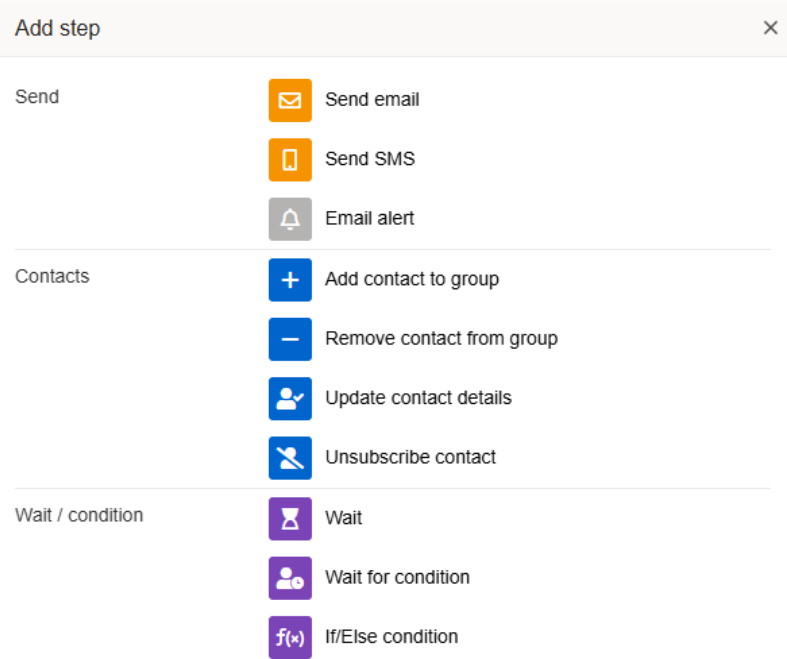Click the Update contact details person icon

click(290, 398)
